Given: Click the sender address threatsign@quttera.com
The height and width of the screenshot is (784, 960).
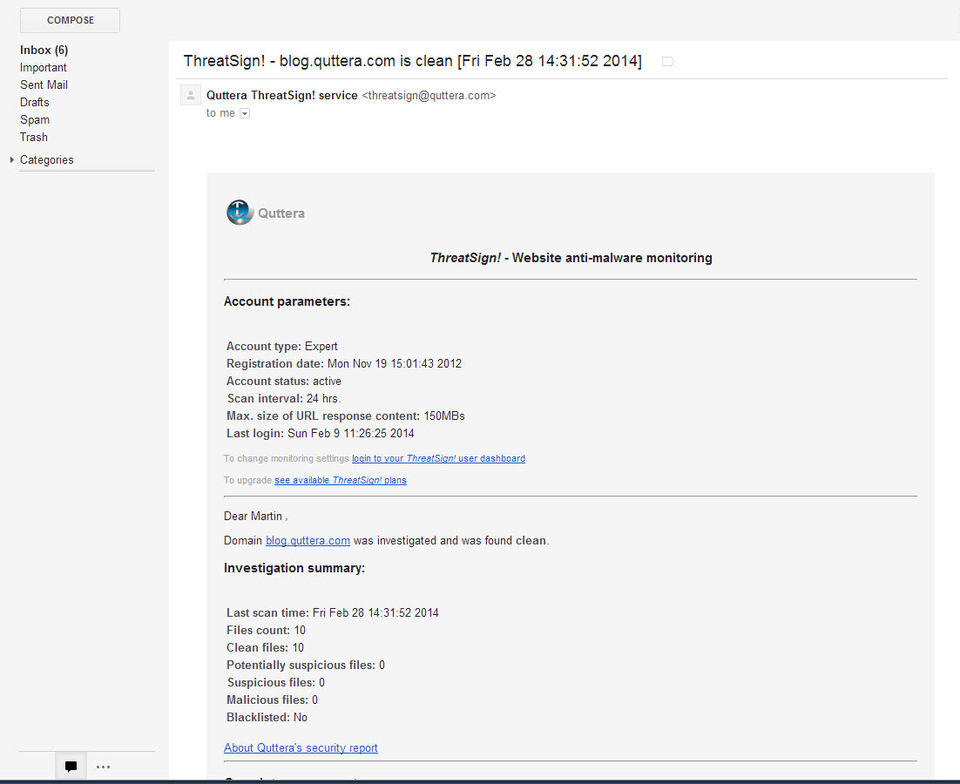Looking at the screenshot, I should [429, 95].
